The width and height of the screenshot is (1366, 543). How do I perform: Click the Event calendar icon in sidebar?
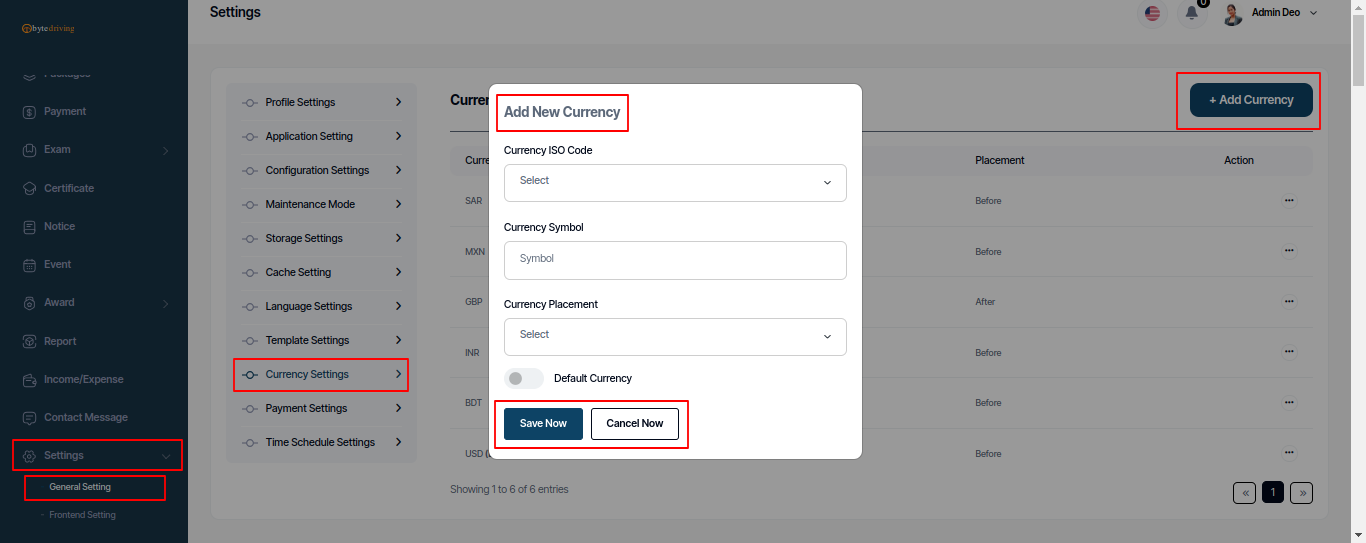coord(29,265)
